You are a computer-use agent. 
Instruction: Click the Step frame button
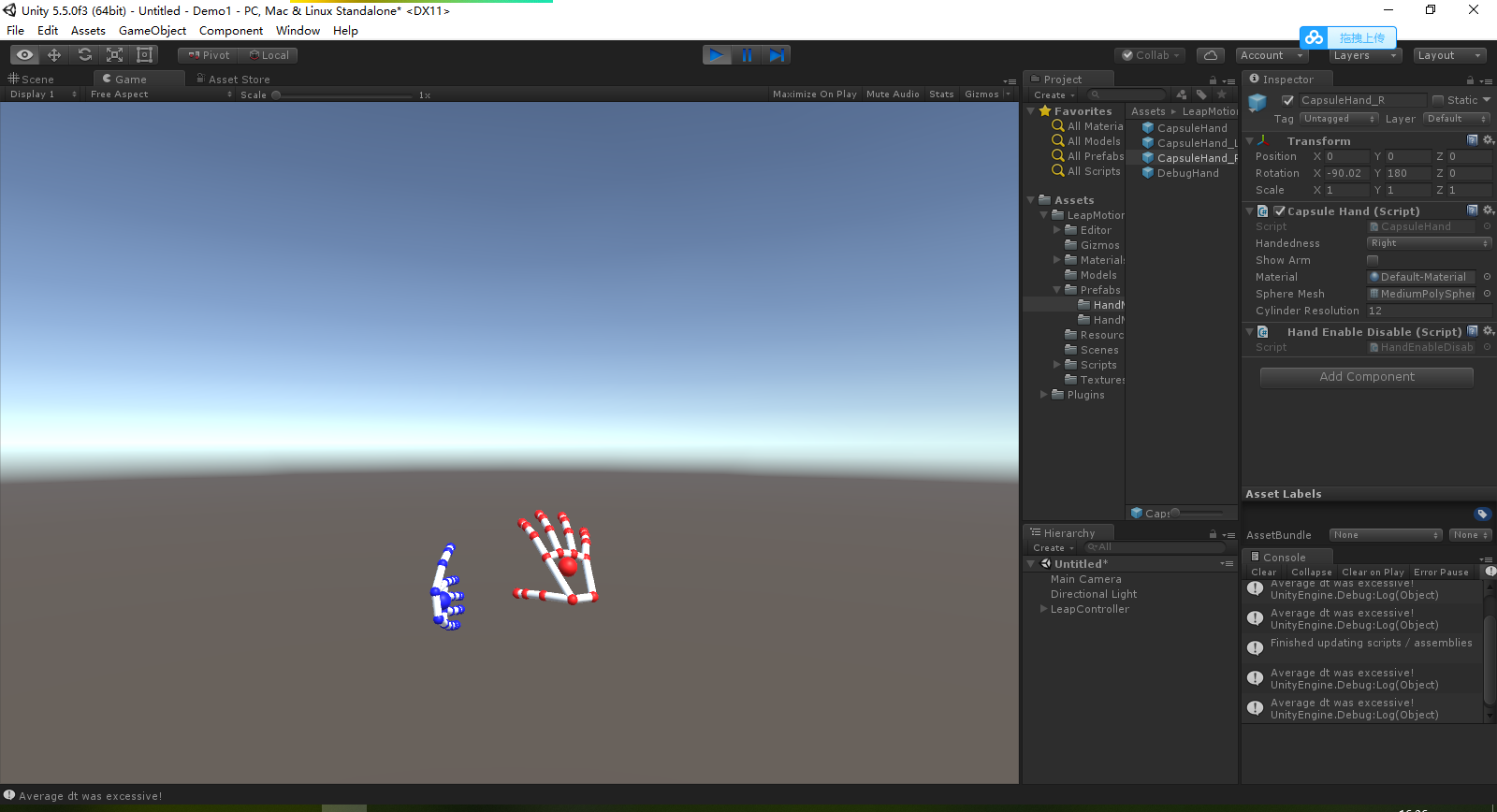(777, 55)
